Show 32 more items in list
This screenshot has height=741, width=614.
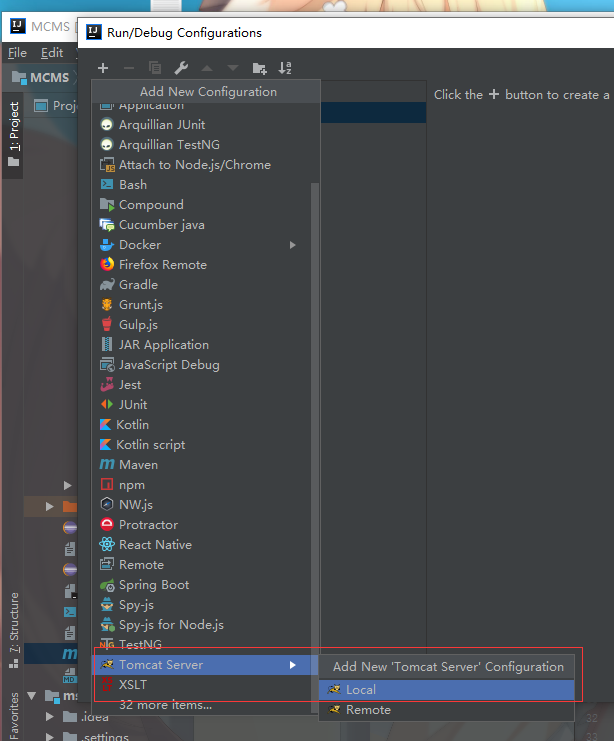(x=202, y=705)
